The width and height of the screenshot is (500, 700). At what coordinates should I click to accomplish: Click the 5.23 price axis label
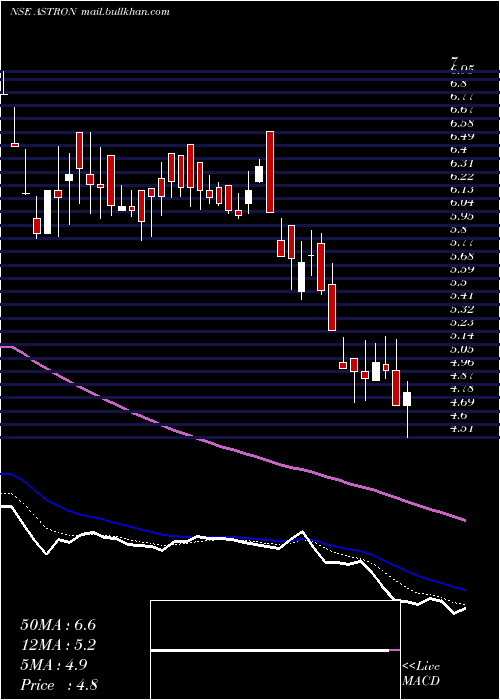[462, 322]
